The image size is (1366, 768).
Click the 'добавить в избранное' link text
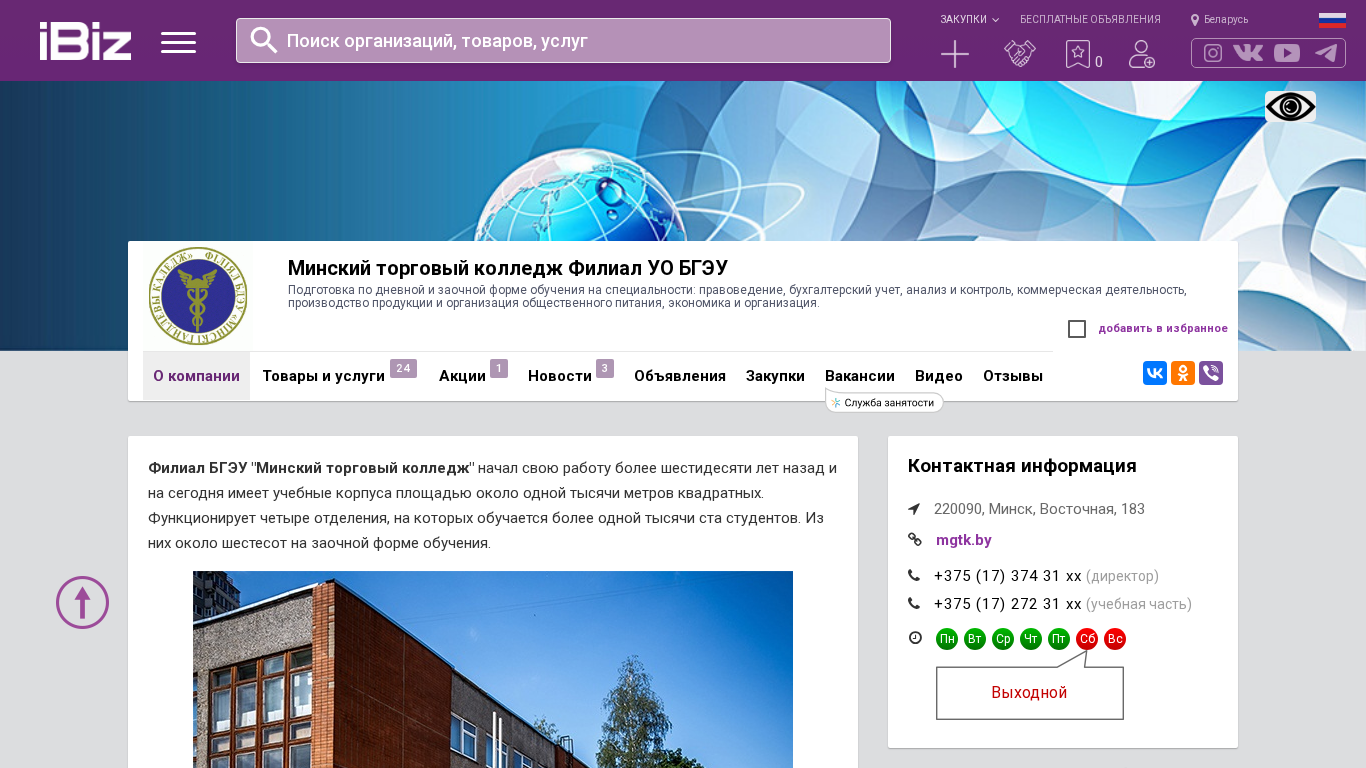click(x=1163, y=328)
